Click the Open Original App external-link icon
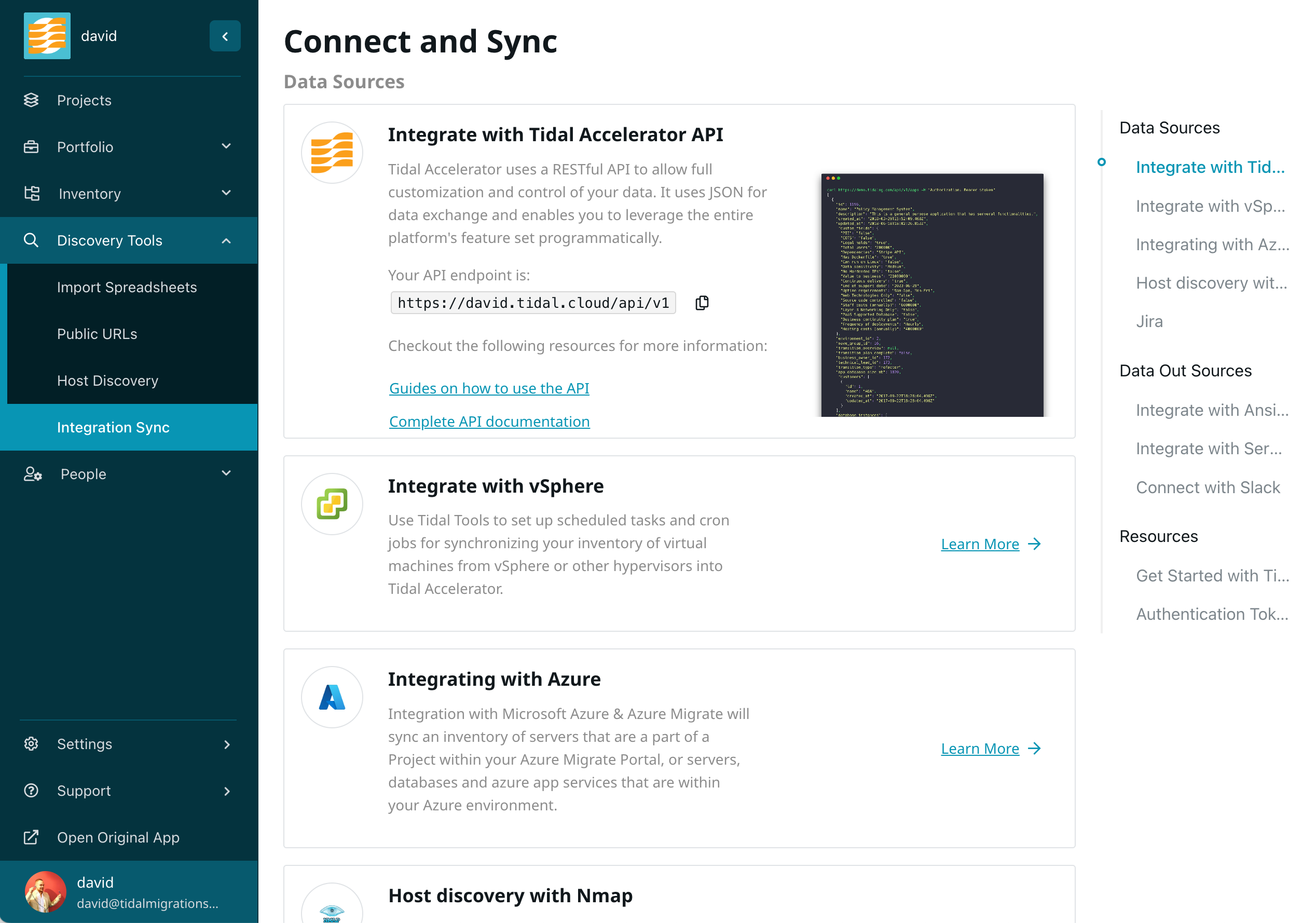 (32, 837)
